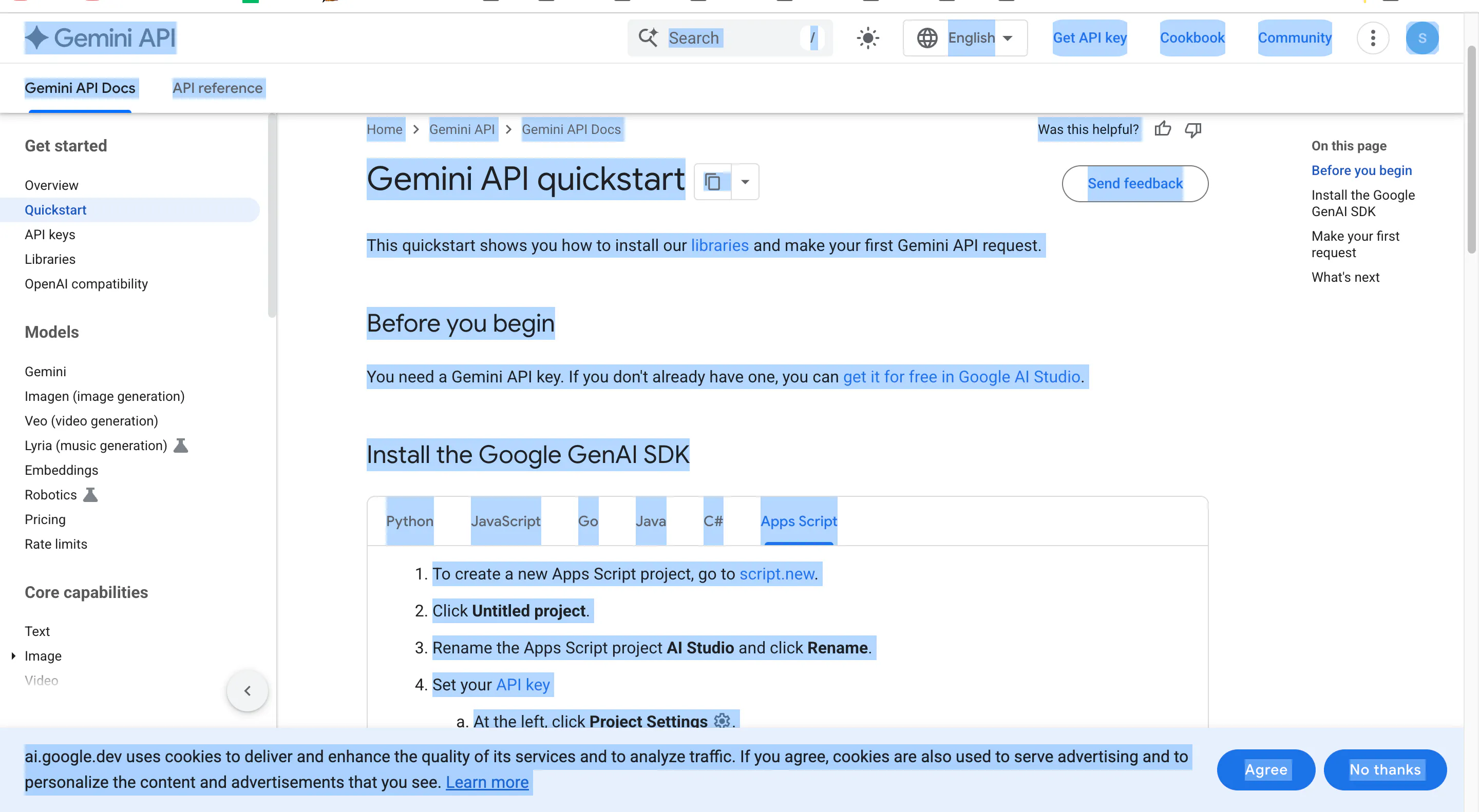Expand the copy page dropdown arrow

pos(745,182)
